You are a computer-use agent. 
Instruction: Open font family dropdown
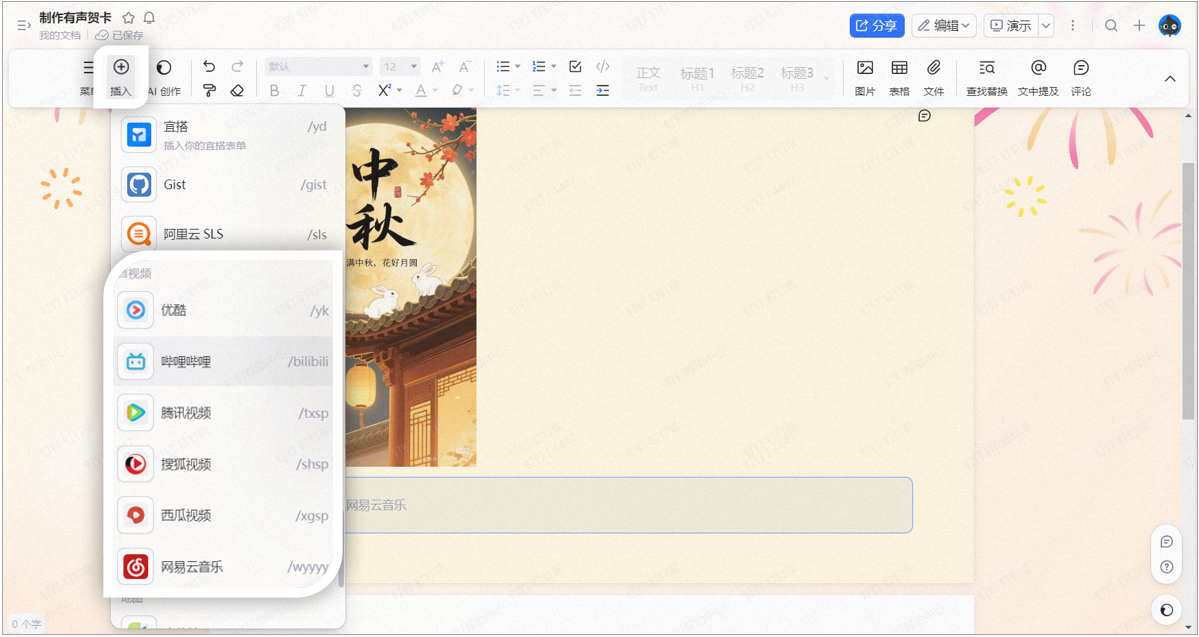point(318,67)
